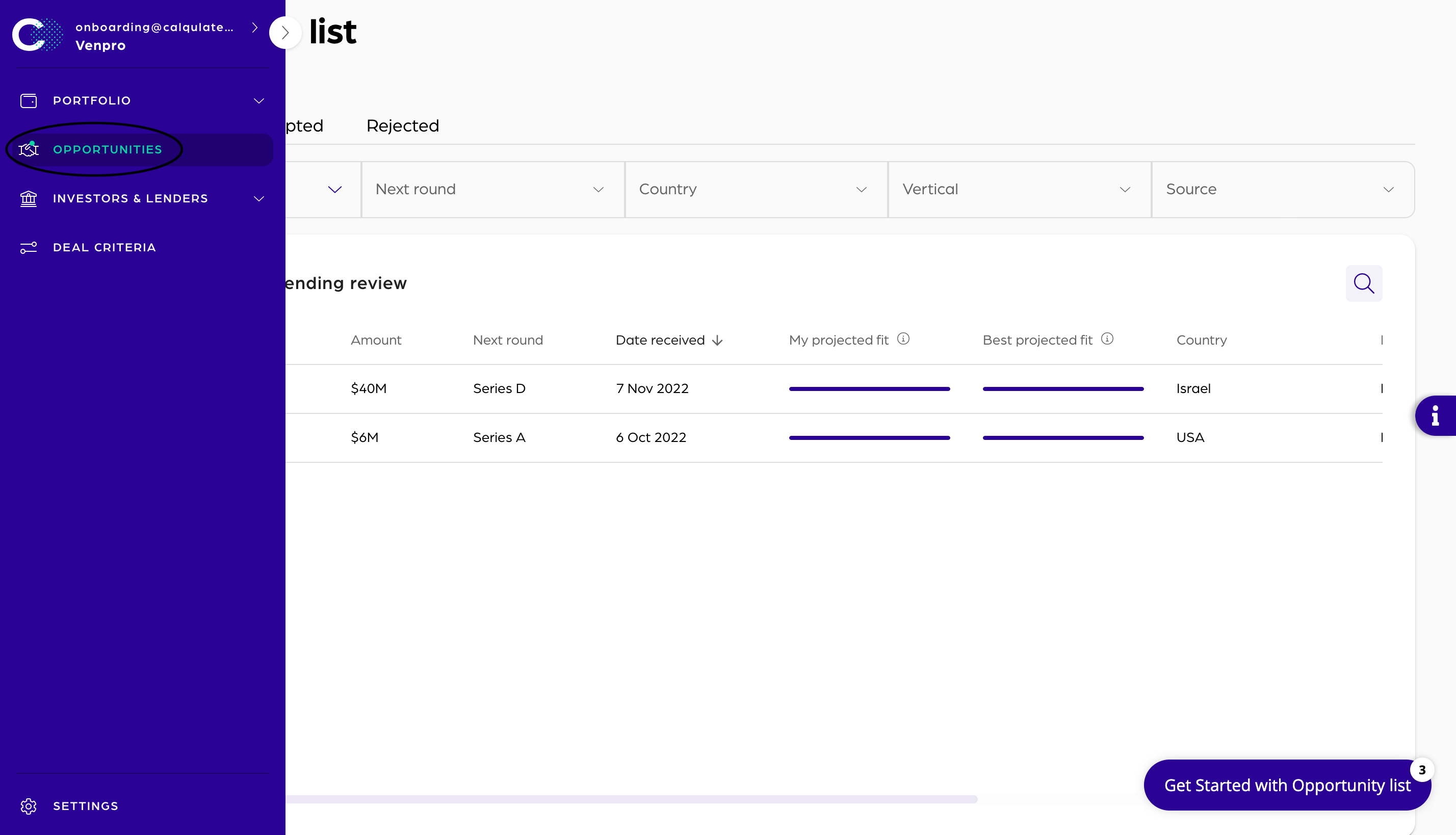Open the Source filter dropdown

[1282, 189]
